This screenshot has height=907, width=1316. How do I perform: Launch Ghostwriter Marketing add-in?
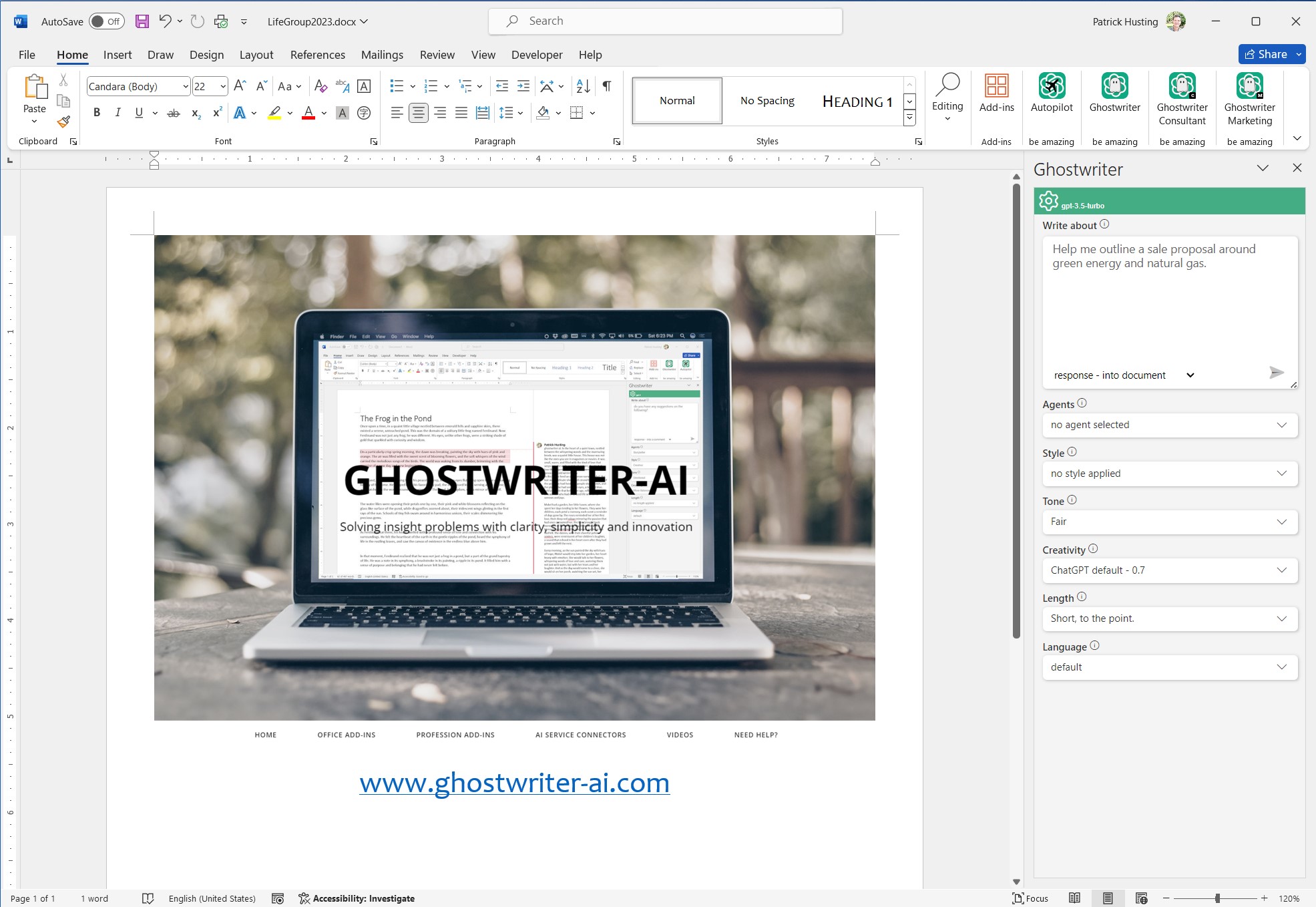pyautogui.click(x=1249, y=87)
